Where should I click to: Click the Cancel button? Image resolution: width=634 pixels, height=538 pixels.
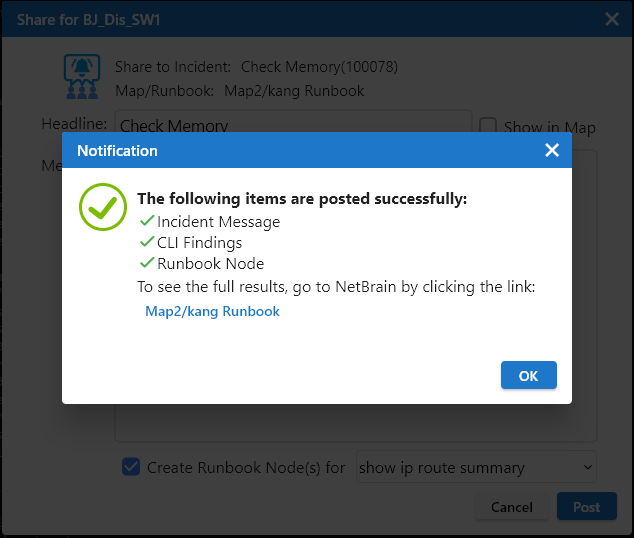[511, 507]
